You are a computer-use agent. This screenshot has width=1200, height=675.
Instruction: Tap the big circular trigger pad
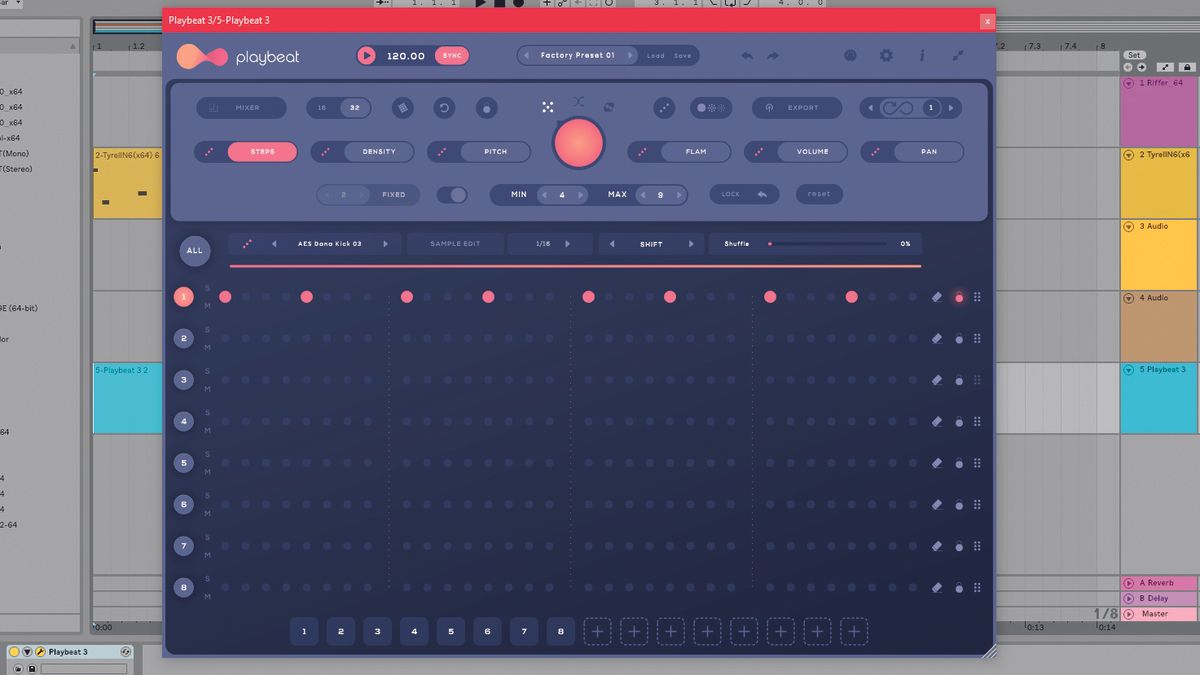[577, 143]
